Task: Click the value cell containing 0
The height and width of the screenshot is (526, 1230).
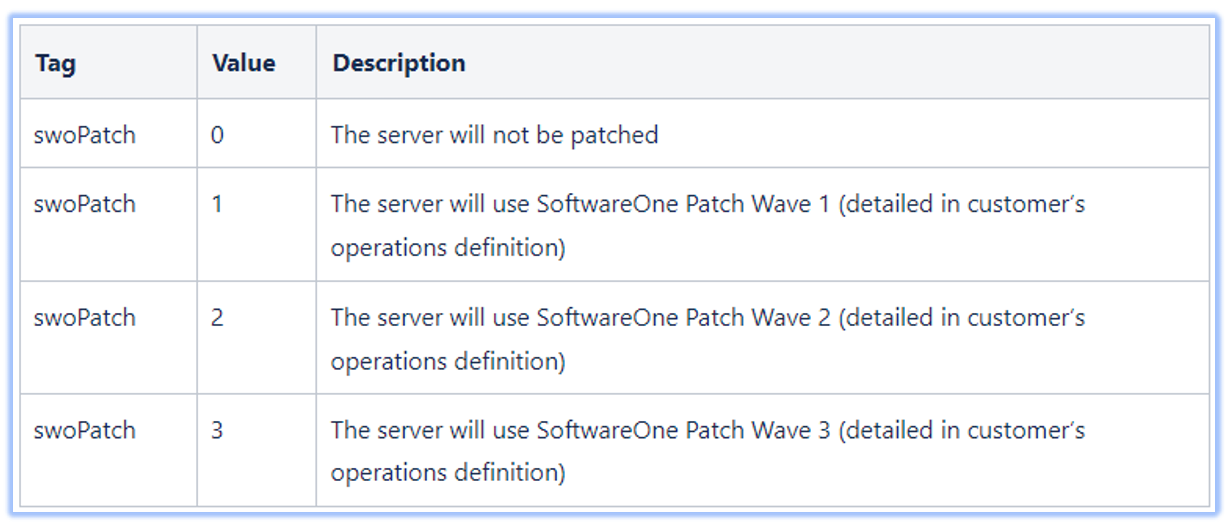Action: (217, 134)
